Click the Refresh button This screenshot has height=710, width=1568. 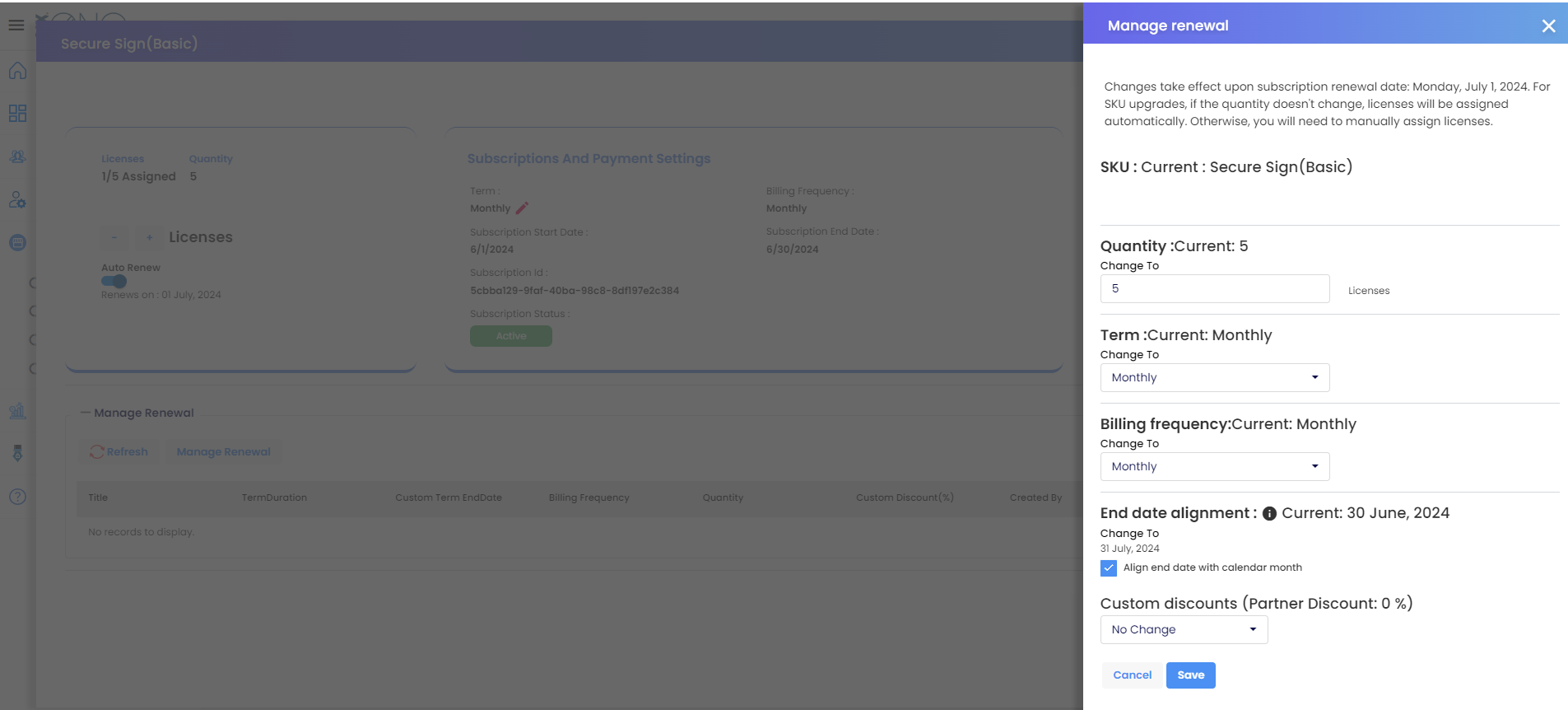click(x=119, y=452)
